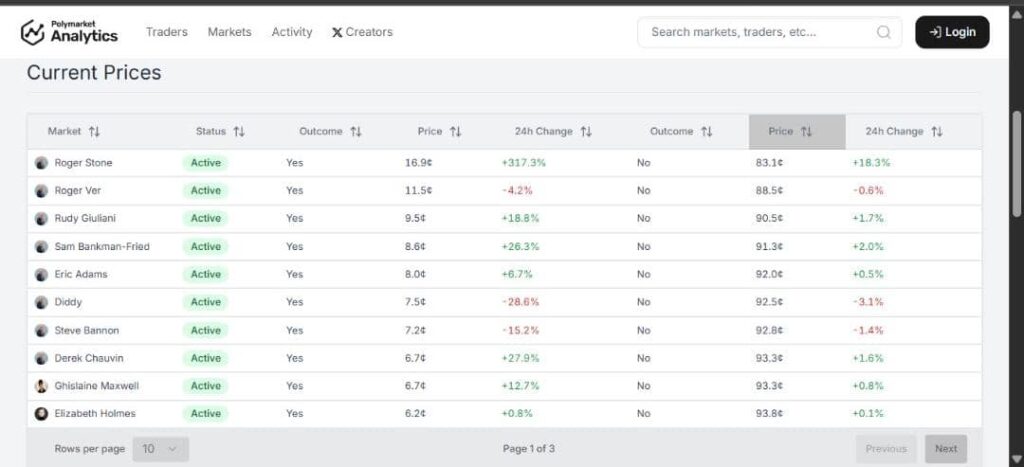Open the Traders menu
This screenshot has width=1024, height=467.
click(x=167, y=32)
